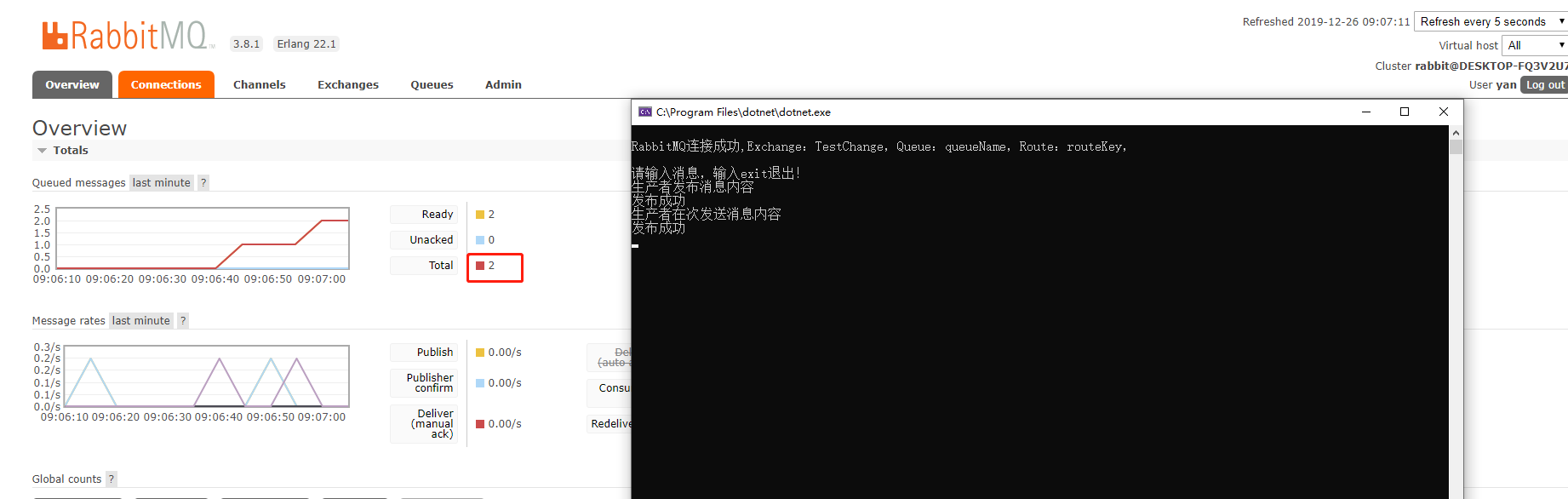Switch to the Connections tab
Image resolution: width=1568 pixels, height=499 pixels.
tap(166, 84)
